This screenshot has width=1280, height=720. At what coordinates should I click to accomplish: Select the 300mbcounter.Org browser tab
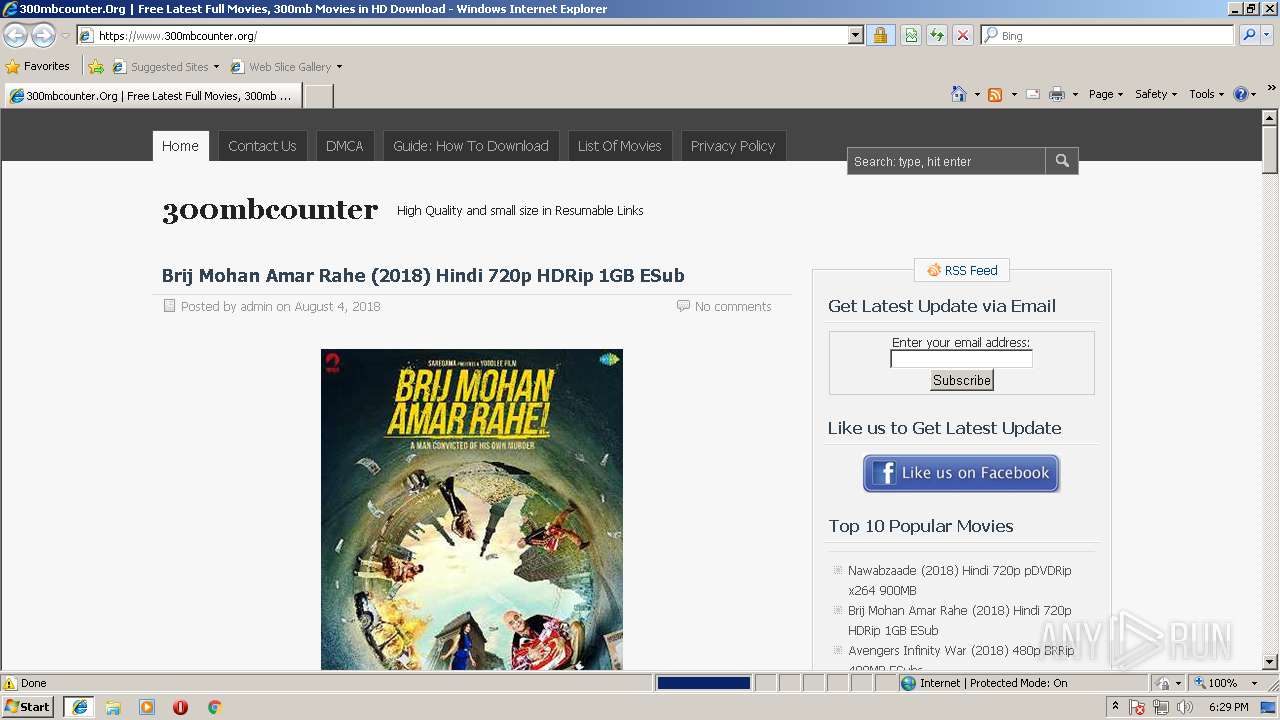point(152,96)
